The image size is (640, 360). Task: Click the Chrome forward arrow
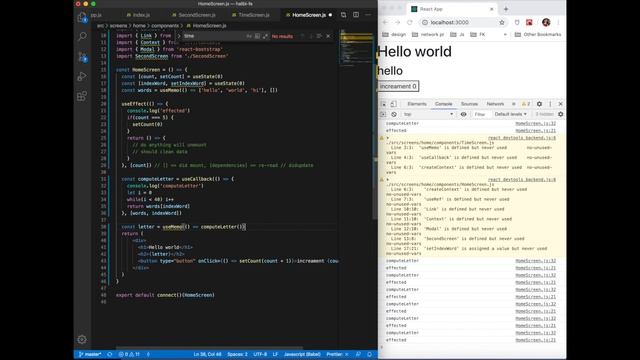pyautogui.click(x=398, y=22)
